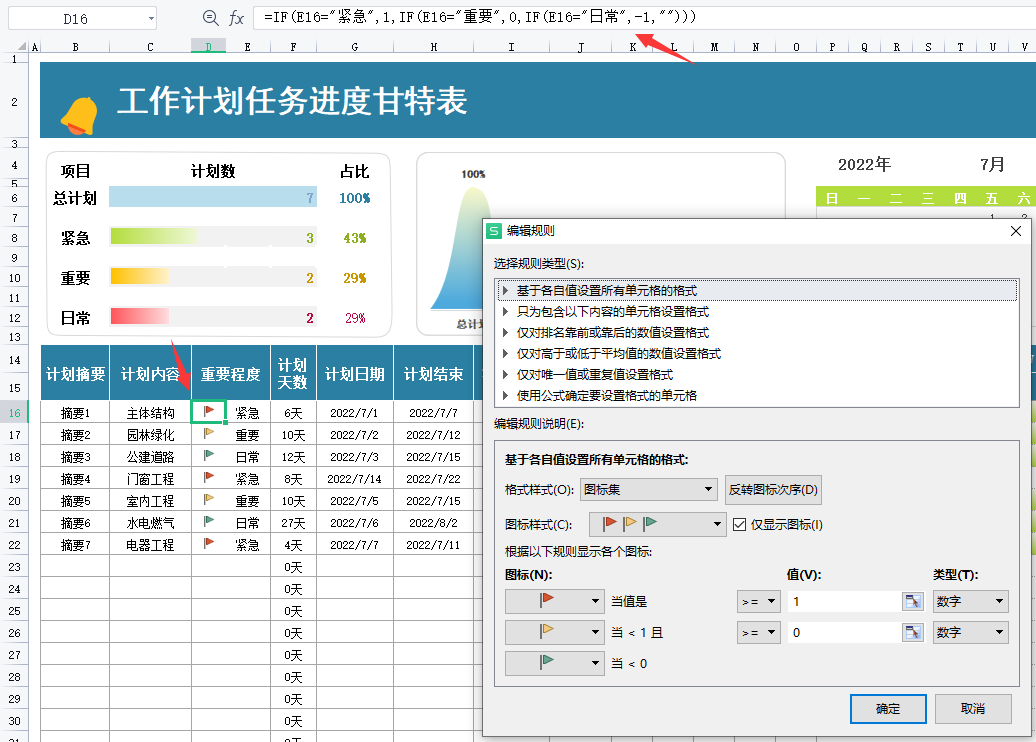Image resolution: width=1036 pixels, height=742 pixels.
Task: Open the operator dropdown for the yellow flag rule
Action: pyautogui.click(x=758, y=632)
